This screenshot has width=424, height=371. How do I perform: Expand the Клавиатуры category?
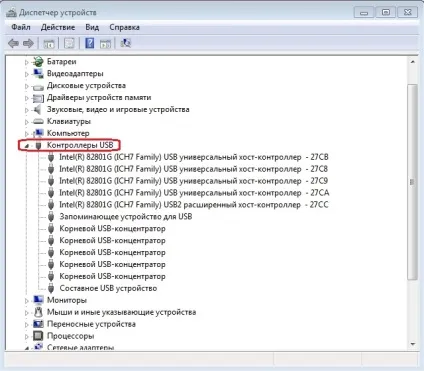(x=27, y=122)
